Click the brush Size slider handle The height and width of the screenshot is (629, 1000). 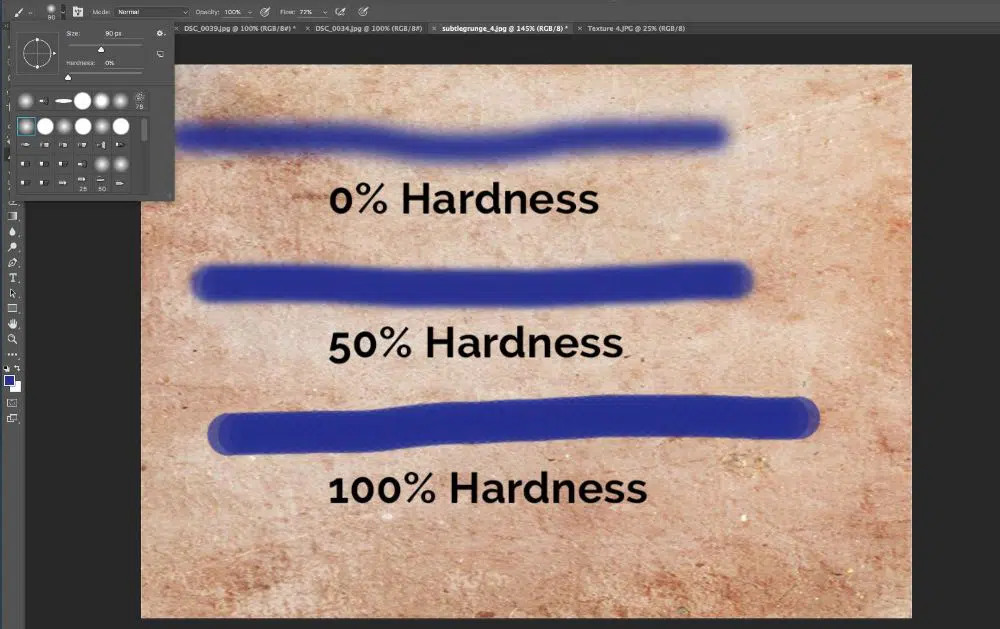click(x=101, y=49)
